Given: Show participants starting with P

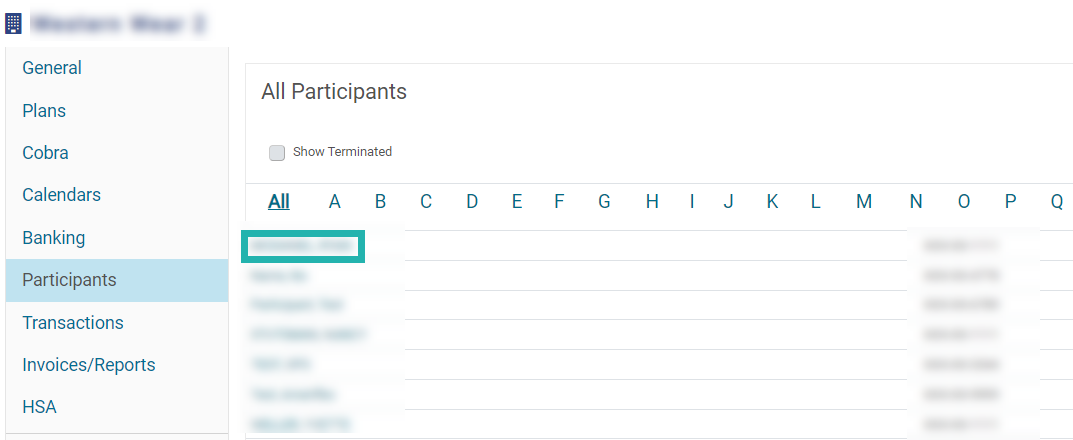Looking at the screenshot, I should (1011, 202).
